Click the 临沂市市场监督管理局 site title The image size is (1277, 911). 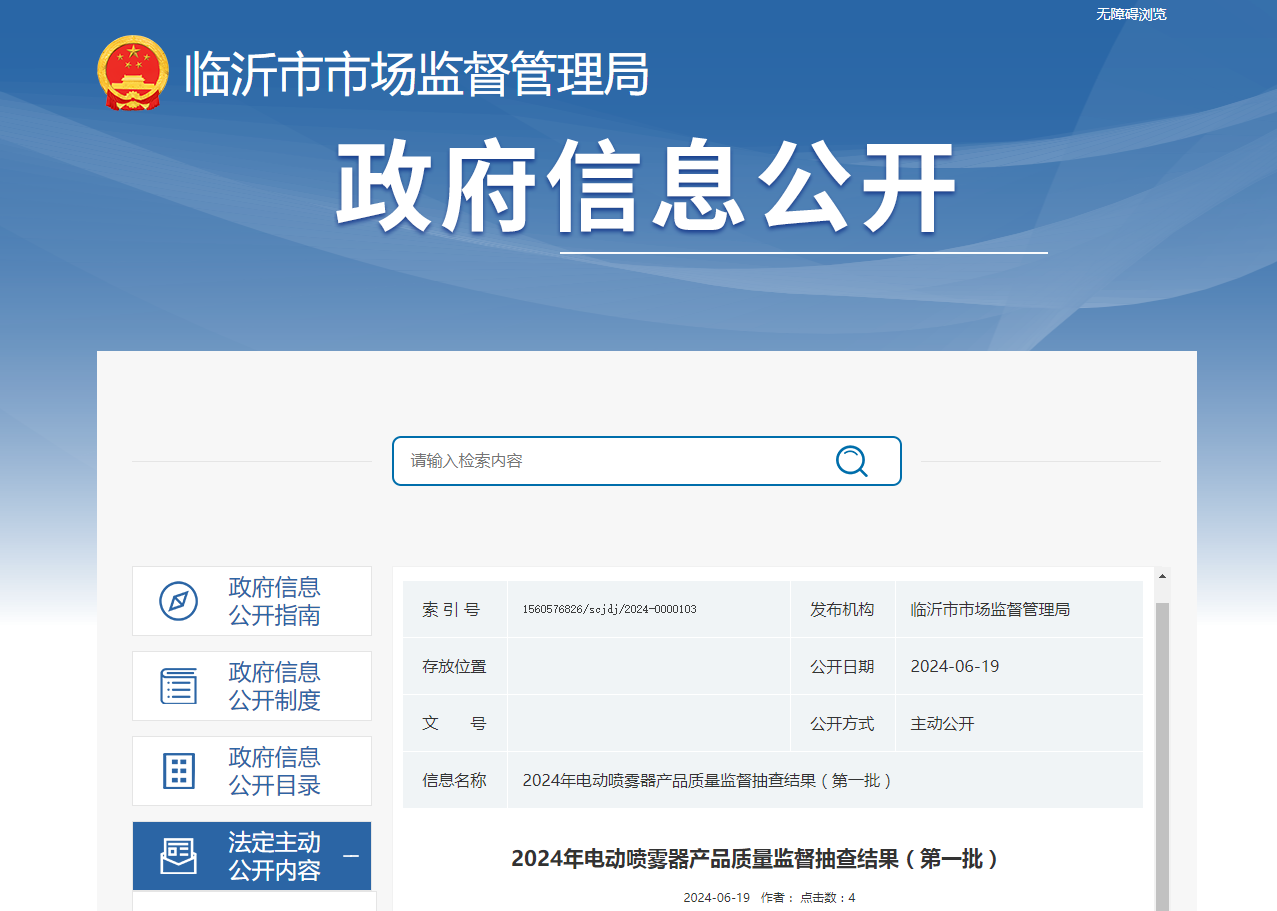coord(416,75)
